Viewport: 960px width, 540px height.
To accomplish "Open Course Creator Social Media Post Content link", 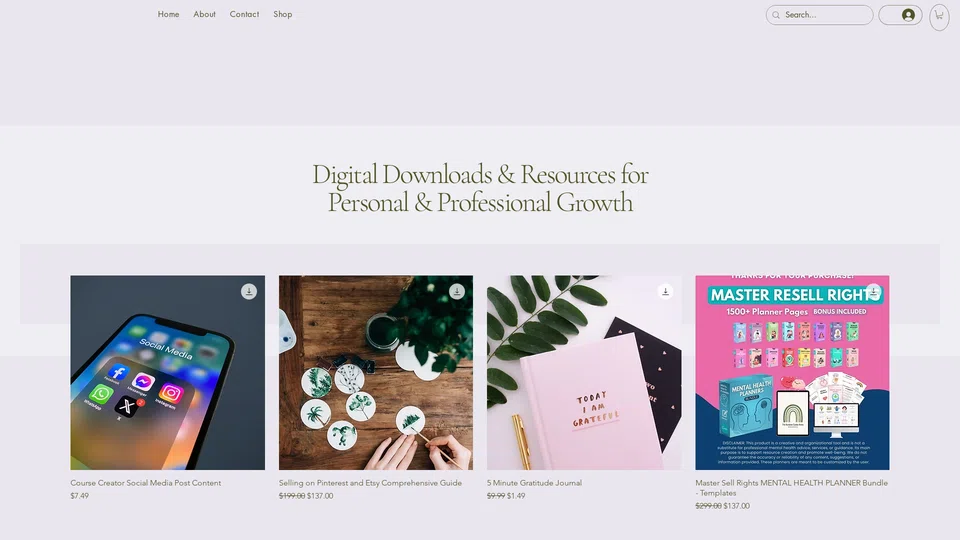I will click(146, 482).
